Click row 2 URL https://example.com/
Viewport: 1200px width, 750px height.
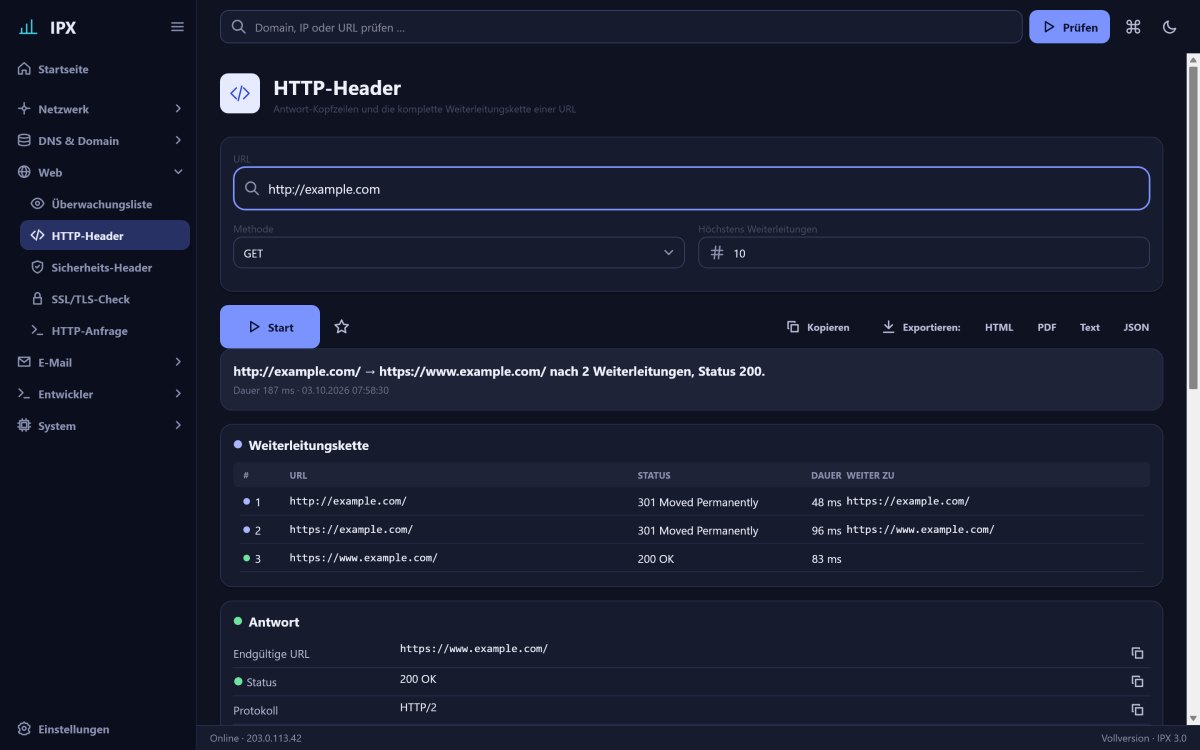point(351,529)
